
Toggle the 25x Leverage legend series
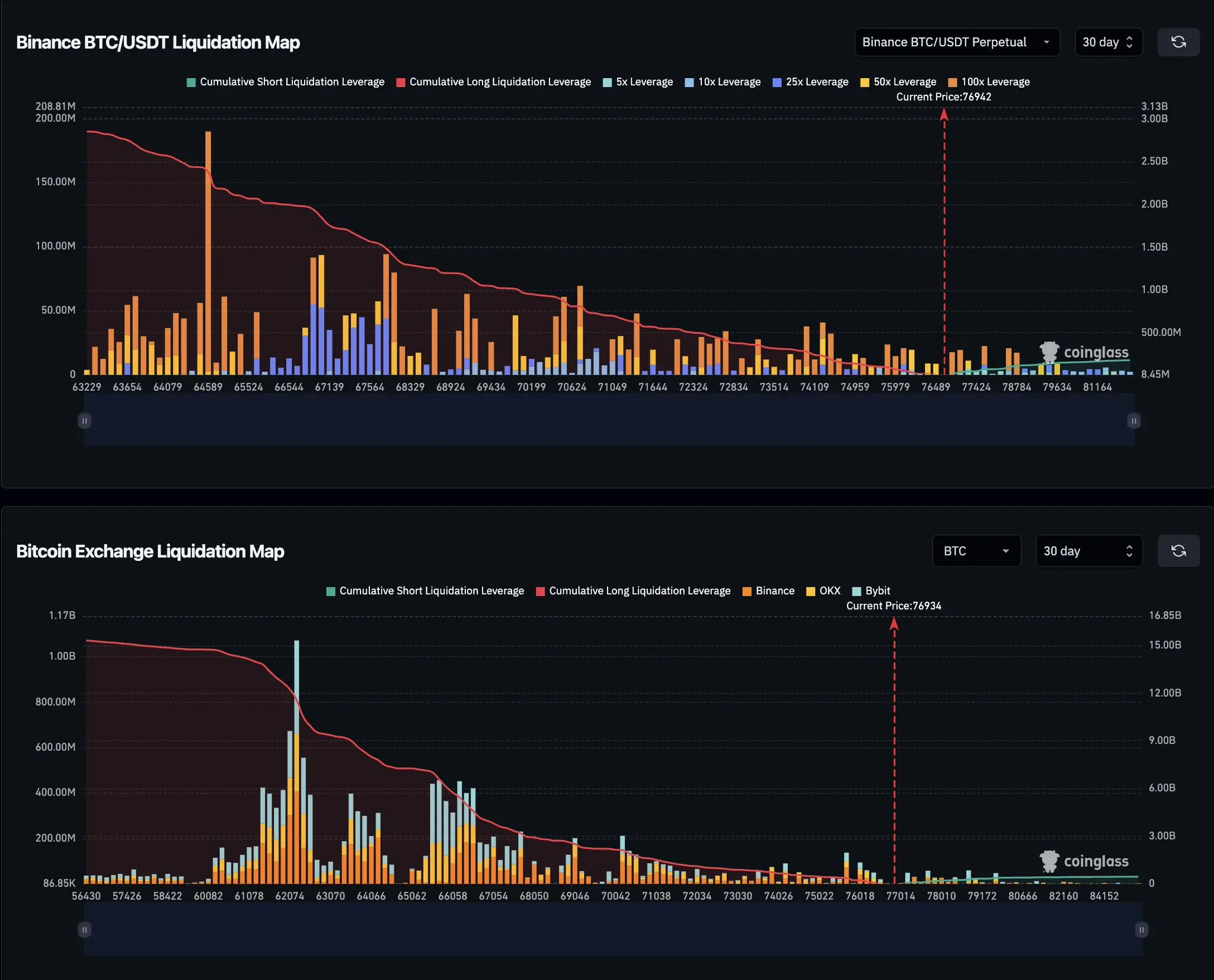[810, 82]
